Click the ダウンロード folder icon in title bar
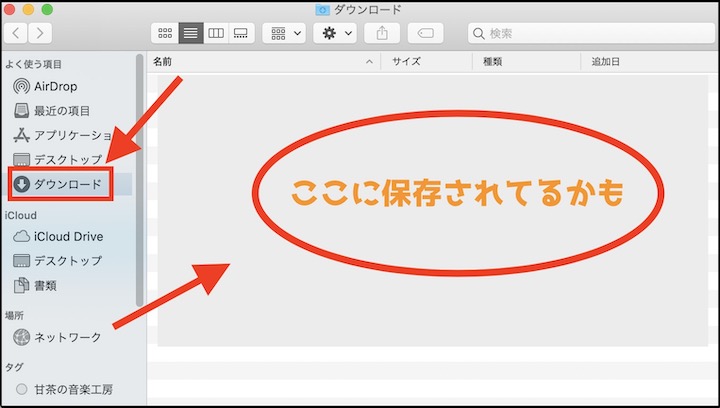This screenshot has width=720, height=408. (322, 9)
